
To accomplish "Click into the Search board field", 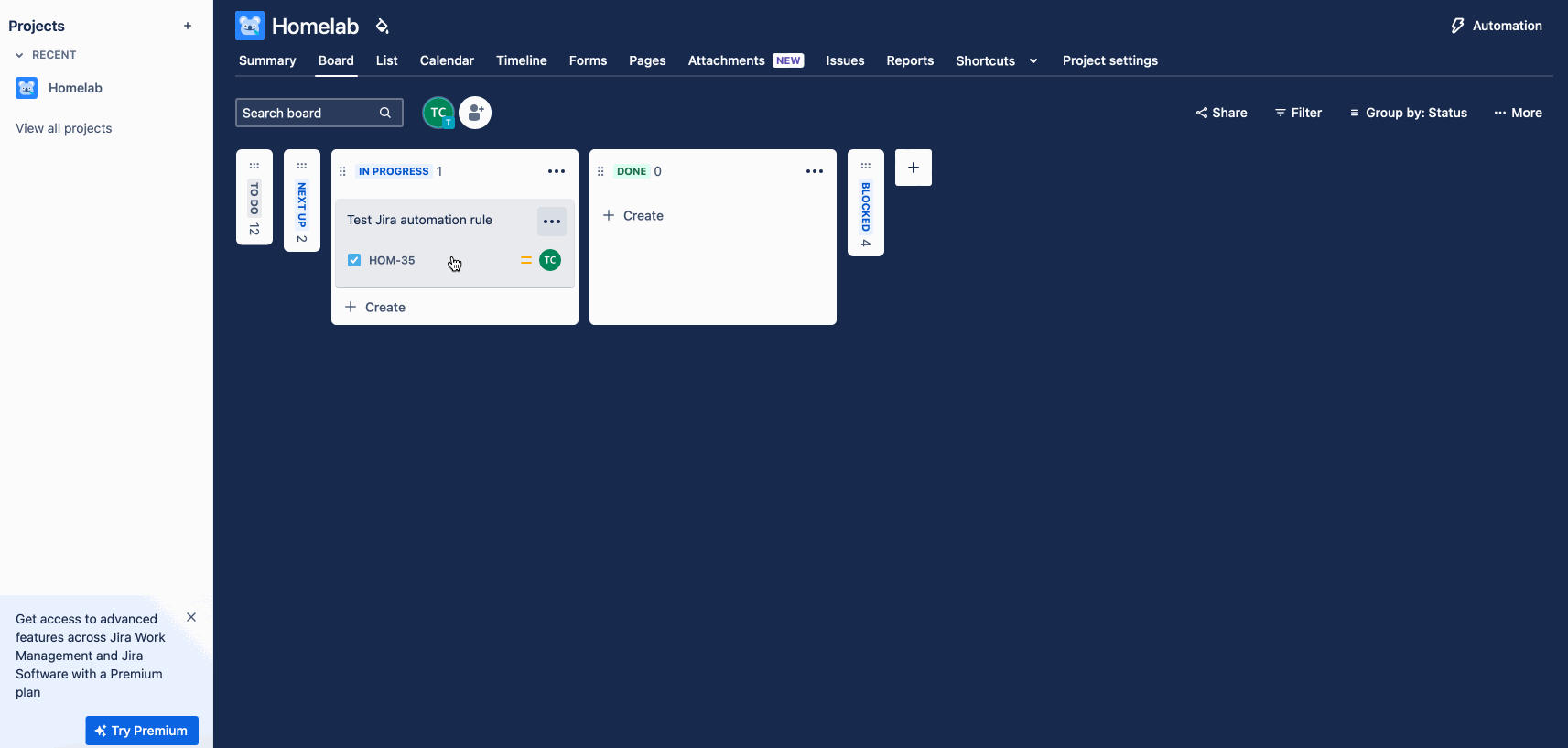I will tap(319, 113).
